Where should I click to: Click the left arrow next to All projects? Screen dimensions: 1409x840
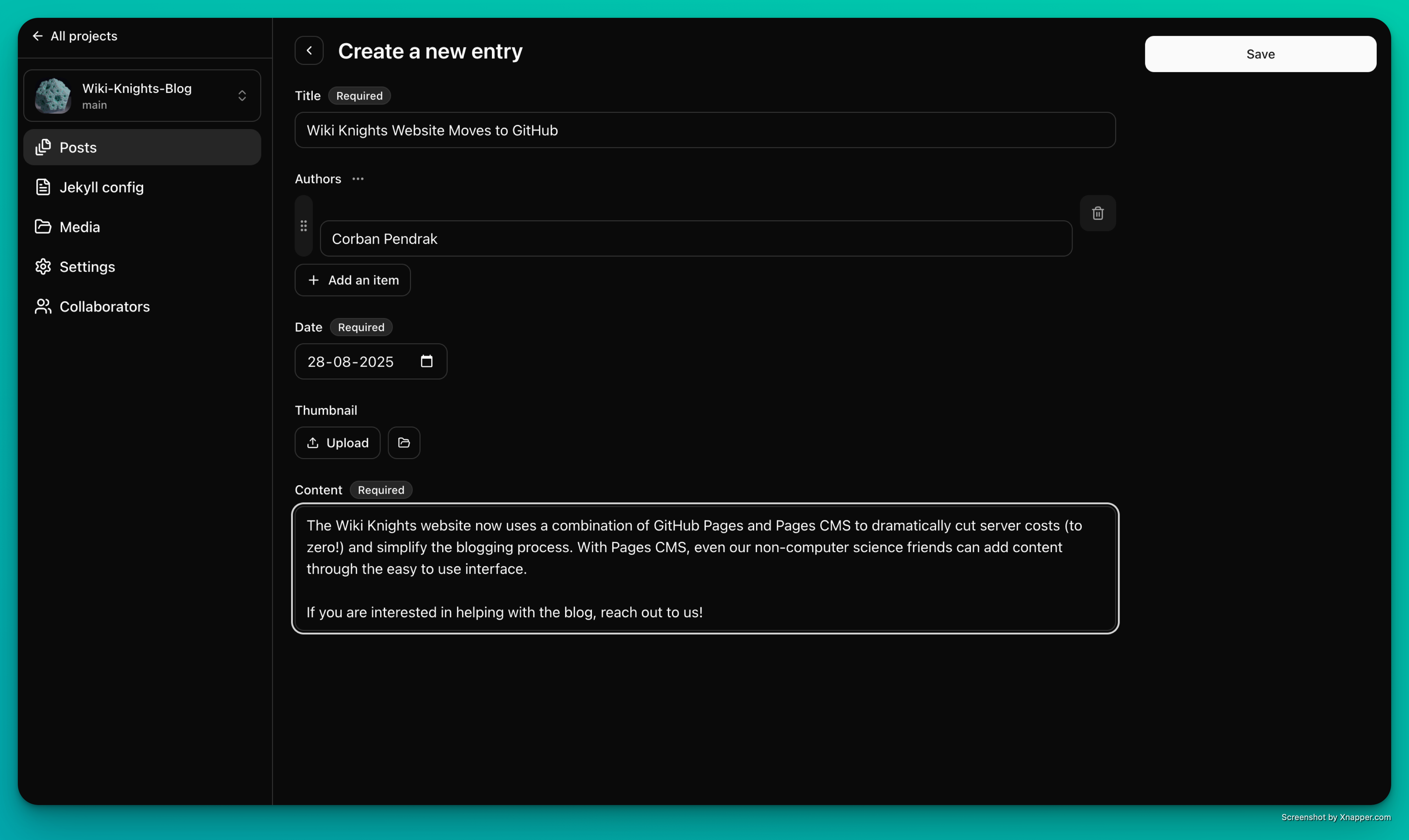(38, 36)
